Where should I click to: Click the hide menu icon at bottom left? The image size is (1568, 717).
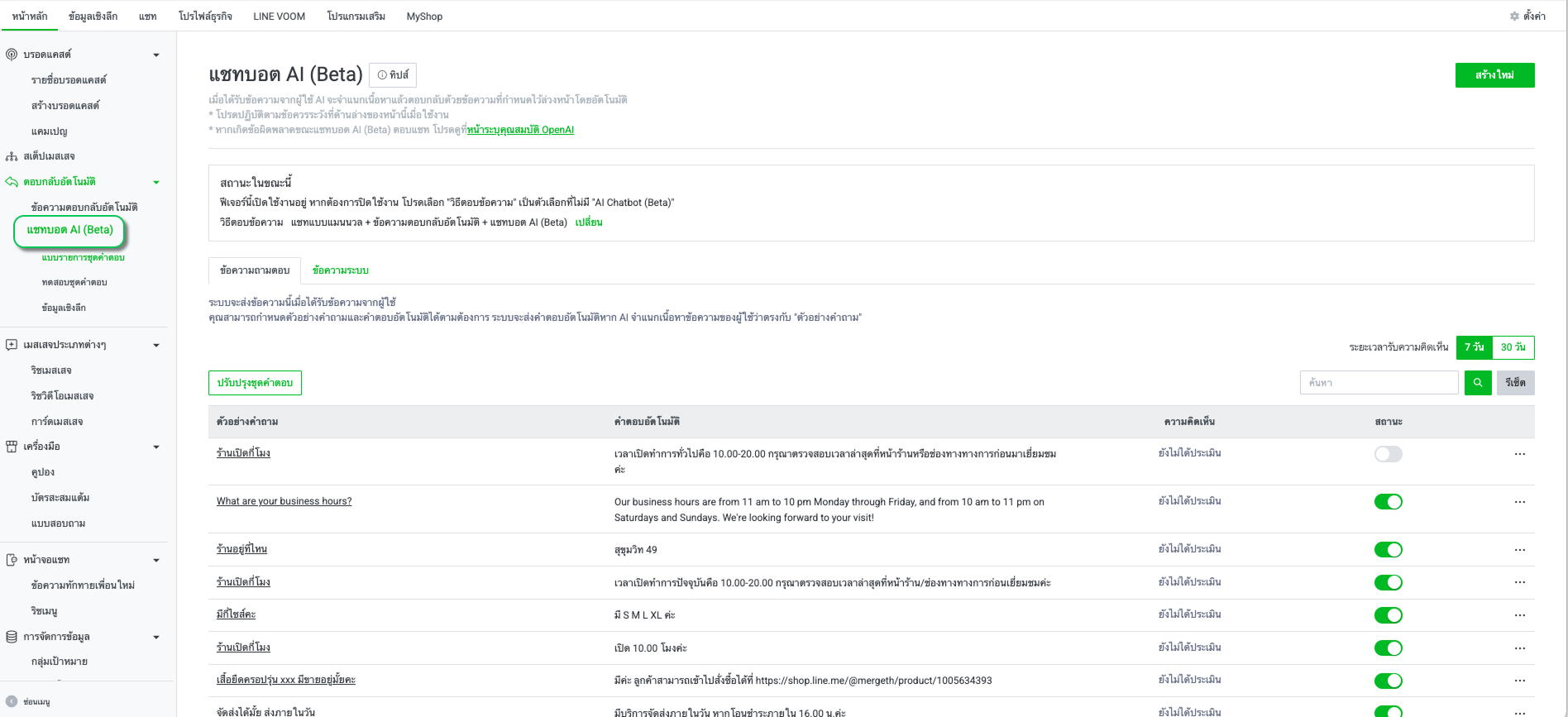click(x=12, y=701)
